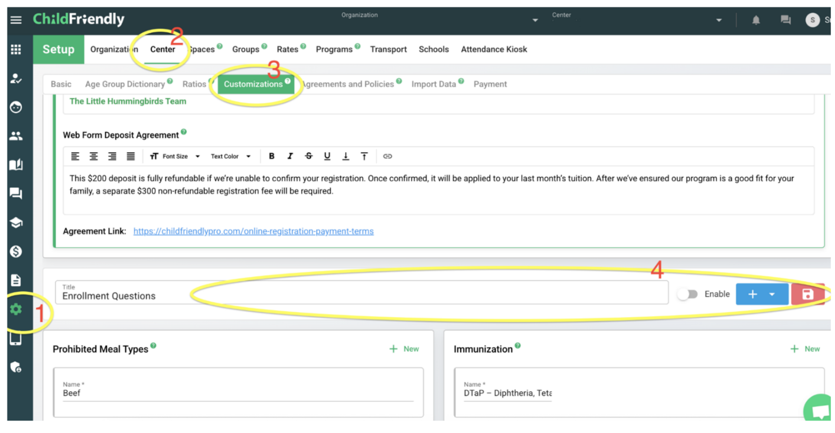Open the Font Size dropdown
This screenshot has width=835, height=433.
tap(175, 156)
